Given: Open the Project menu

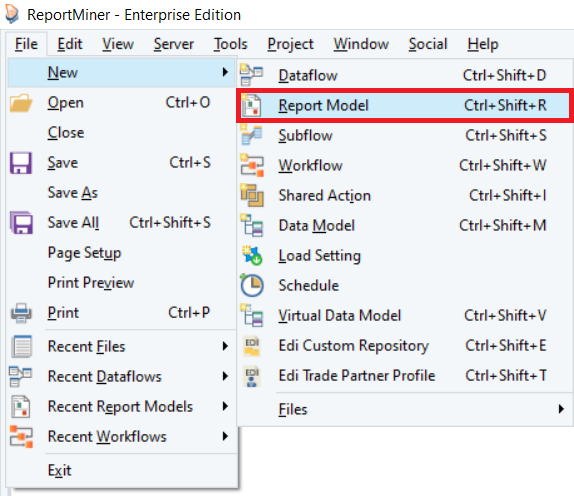Looking at the screenshot, I should pos(290,44).
